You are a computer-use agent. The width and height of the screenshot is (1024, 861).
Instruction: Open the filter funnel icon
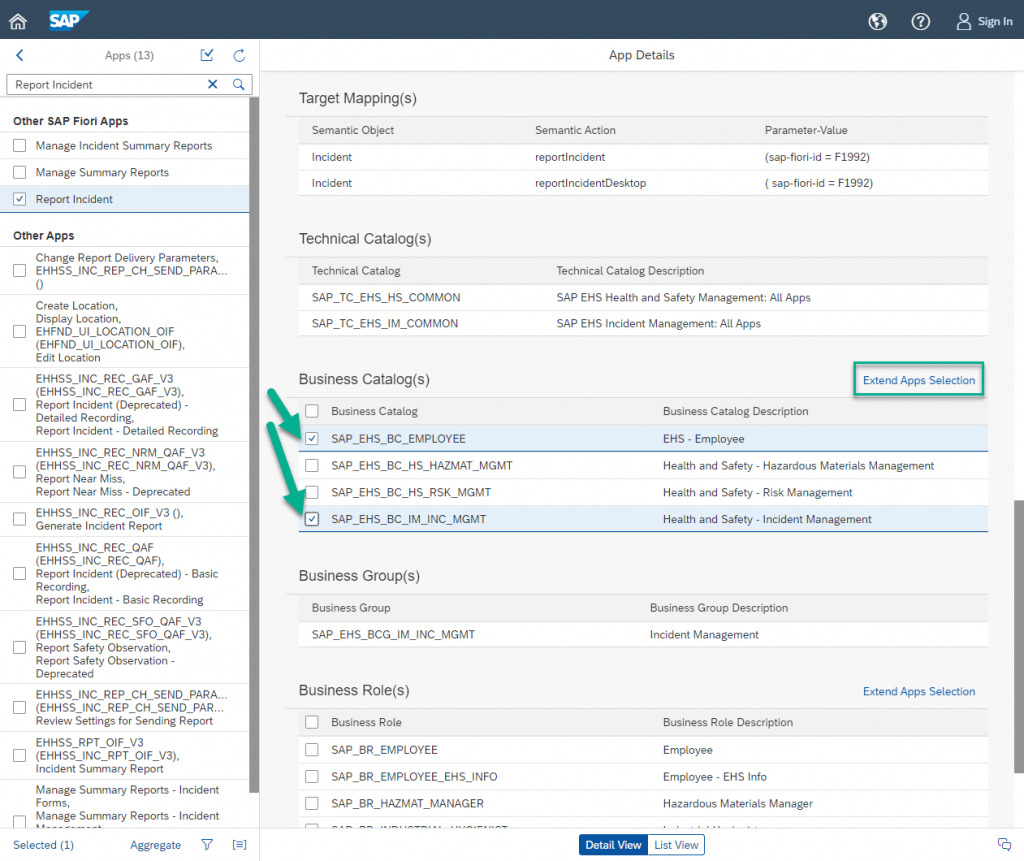[x=207, y=845]
